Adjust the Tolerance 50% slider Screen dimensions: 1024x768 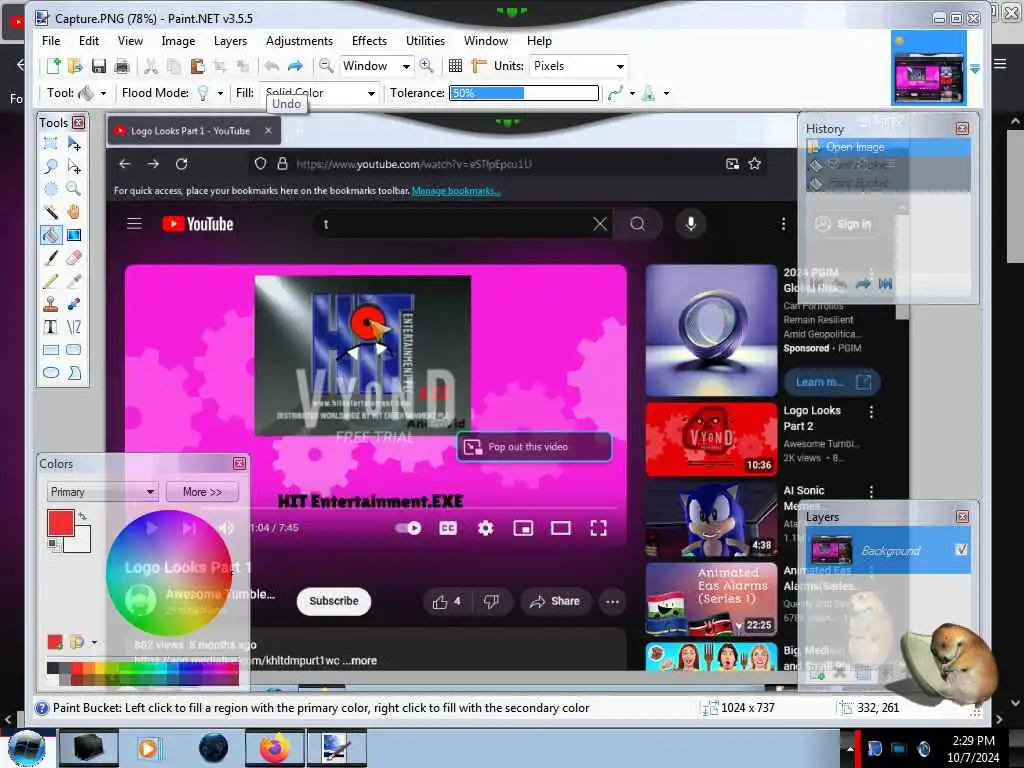click(524, 93)
